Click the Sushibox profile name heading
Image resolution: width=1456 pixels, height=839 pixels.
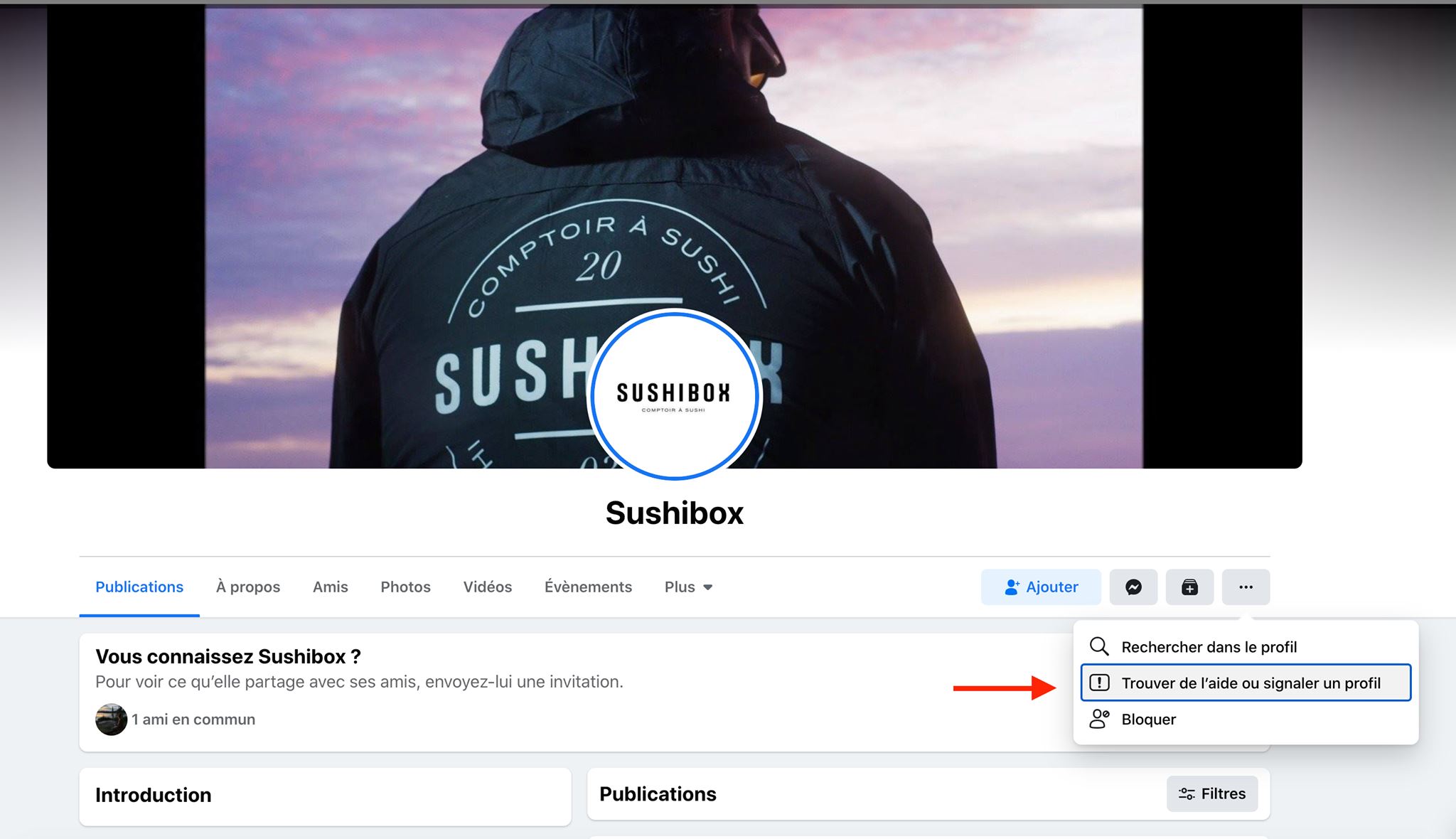click(674, 513)
